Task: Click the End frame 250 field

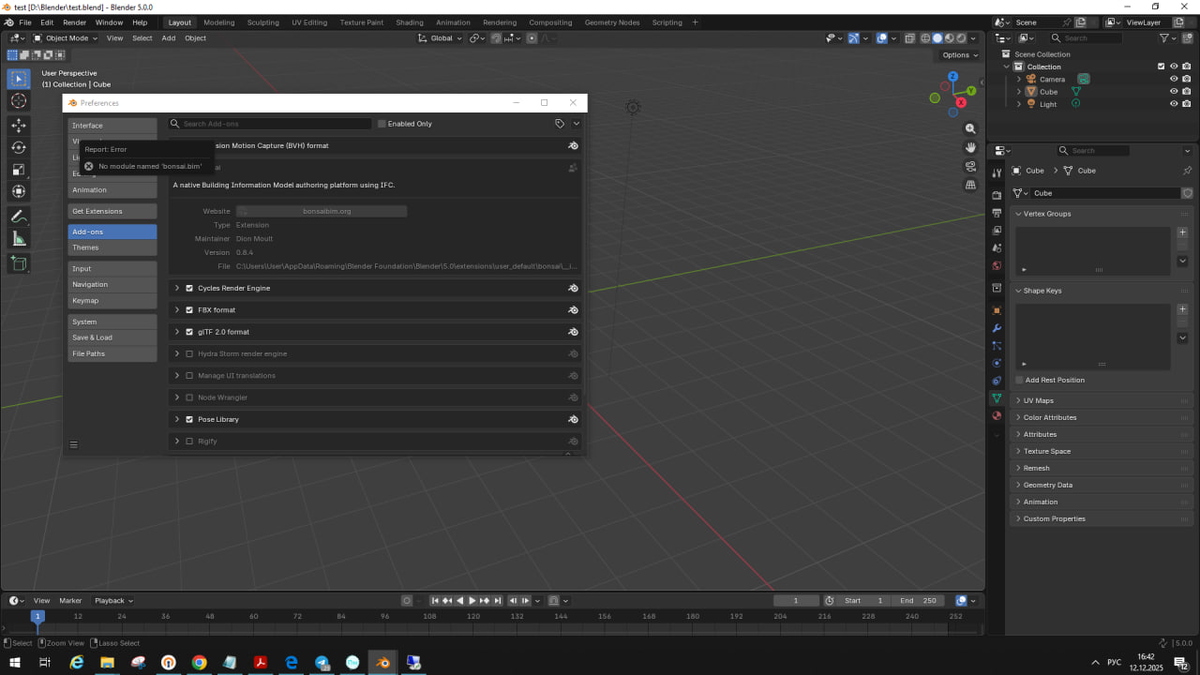Action: coord(919,601)
